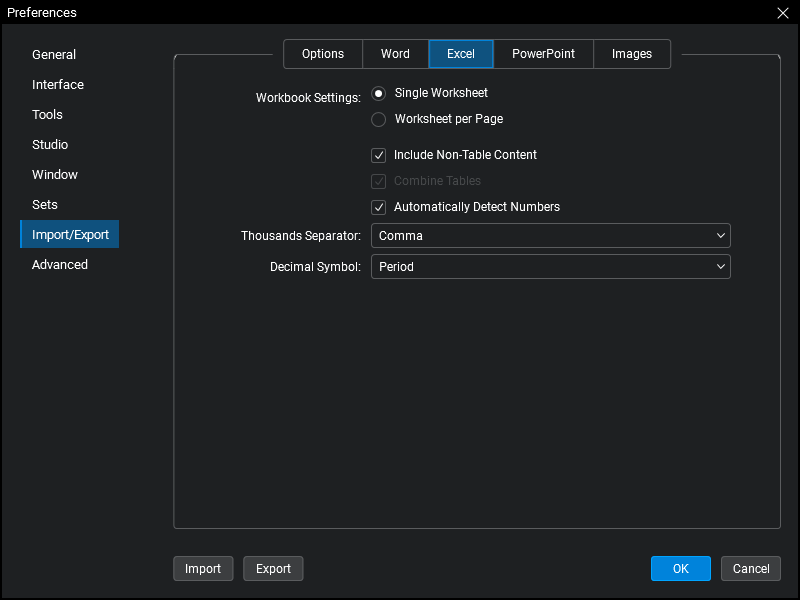The image size is (800, 600).
Task: Open the Images tab
Action: (631, 54)
